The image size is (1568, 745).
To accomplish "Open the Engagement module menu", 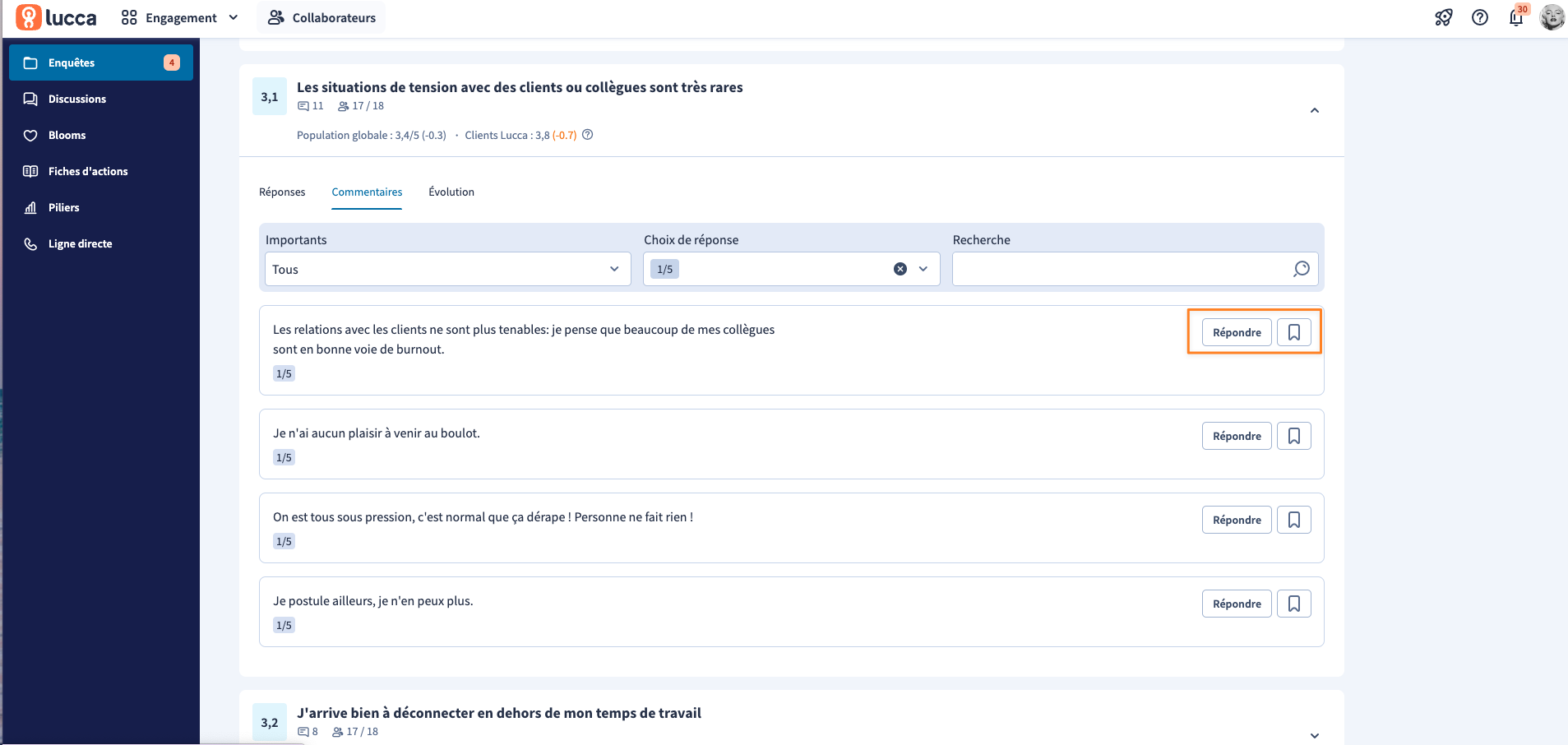I will coord(180,17).
